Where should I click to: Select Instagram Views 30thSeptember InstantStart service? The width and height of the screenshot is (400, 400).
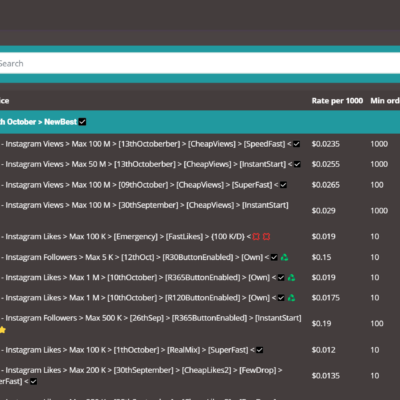(144, 205)
